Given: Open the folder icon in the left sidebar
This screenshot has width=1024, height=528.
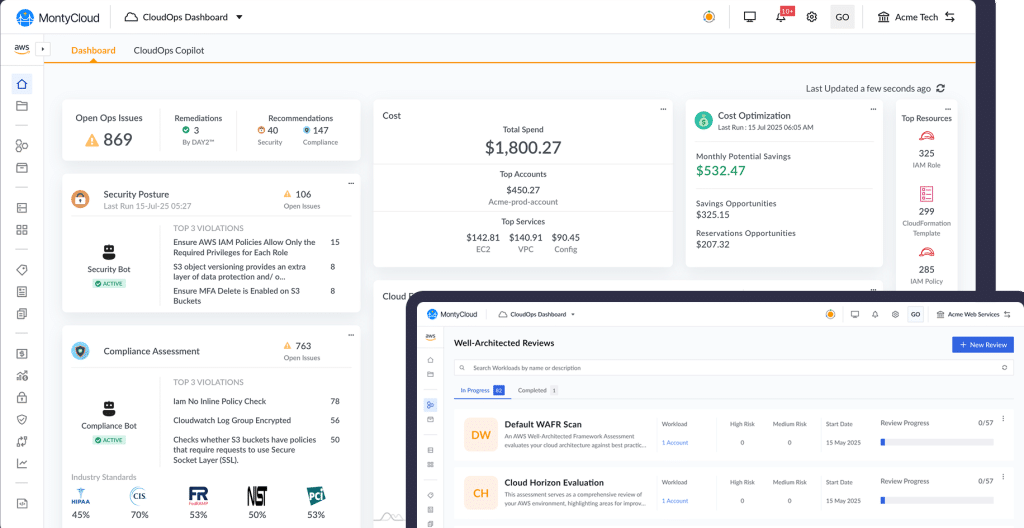Looking at the screenshot, I should tap(22, 106).
